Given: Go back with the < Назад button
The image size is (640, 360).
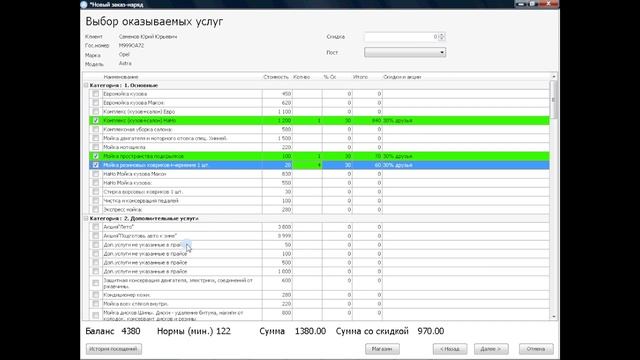Looking at the screenshot, I should click(450, 349).
